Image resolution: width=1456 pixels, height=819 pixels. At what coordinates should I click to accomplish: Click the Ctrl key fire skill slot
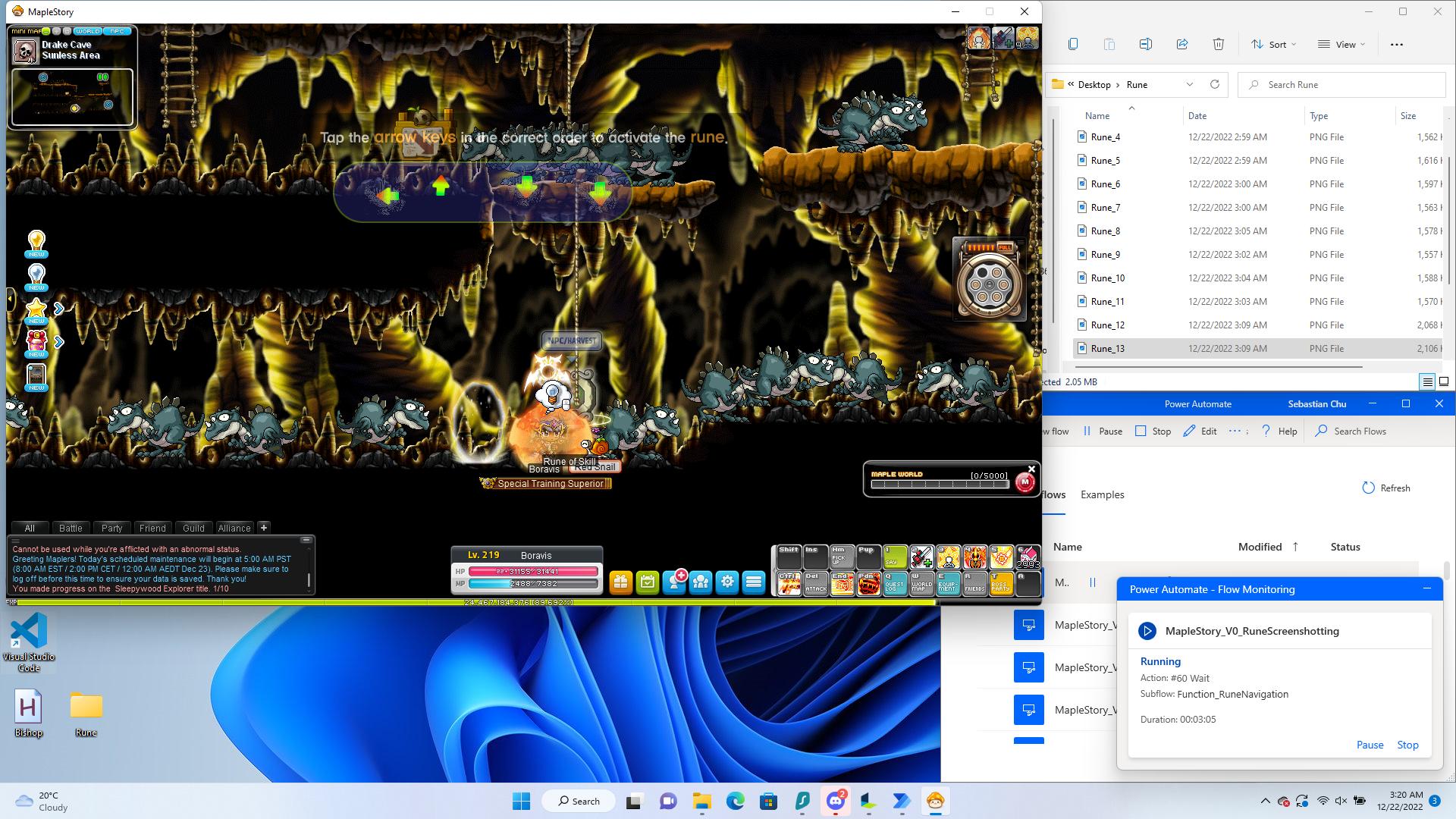(789, 583)
